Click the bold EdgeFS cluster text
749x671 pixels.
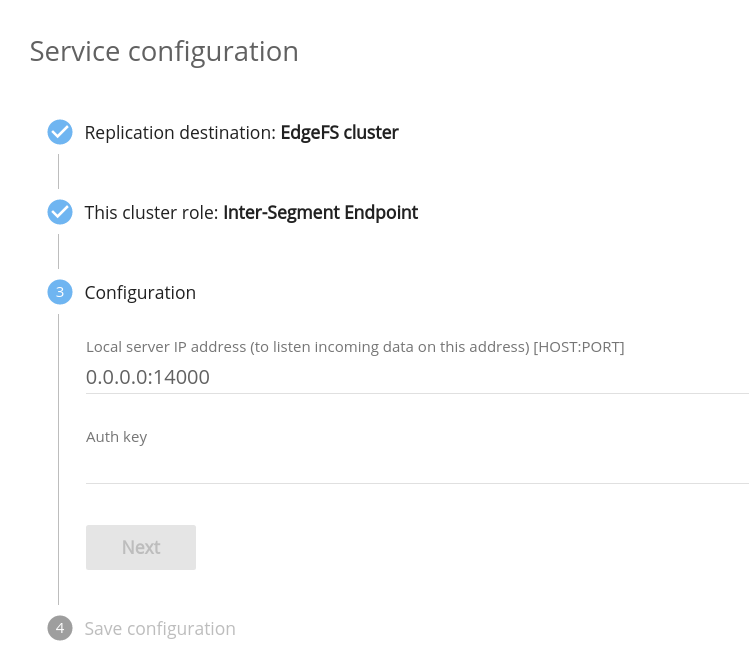click(339, 132)
